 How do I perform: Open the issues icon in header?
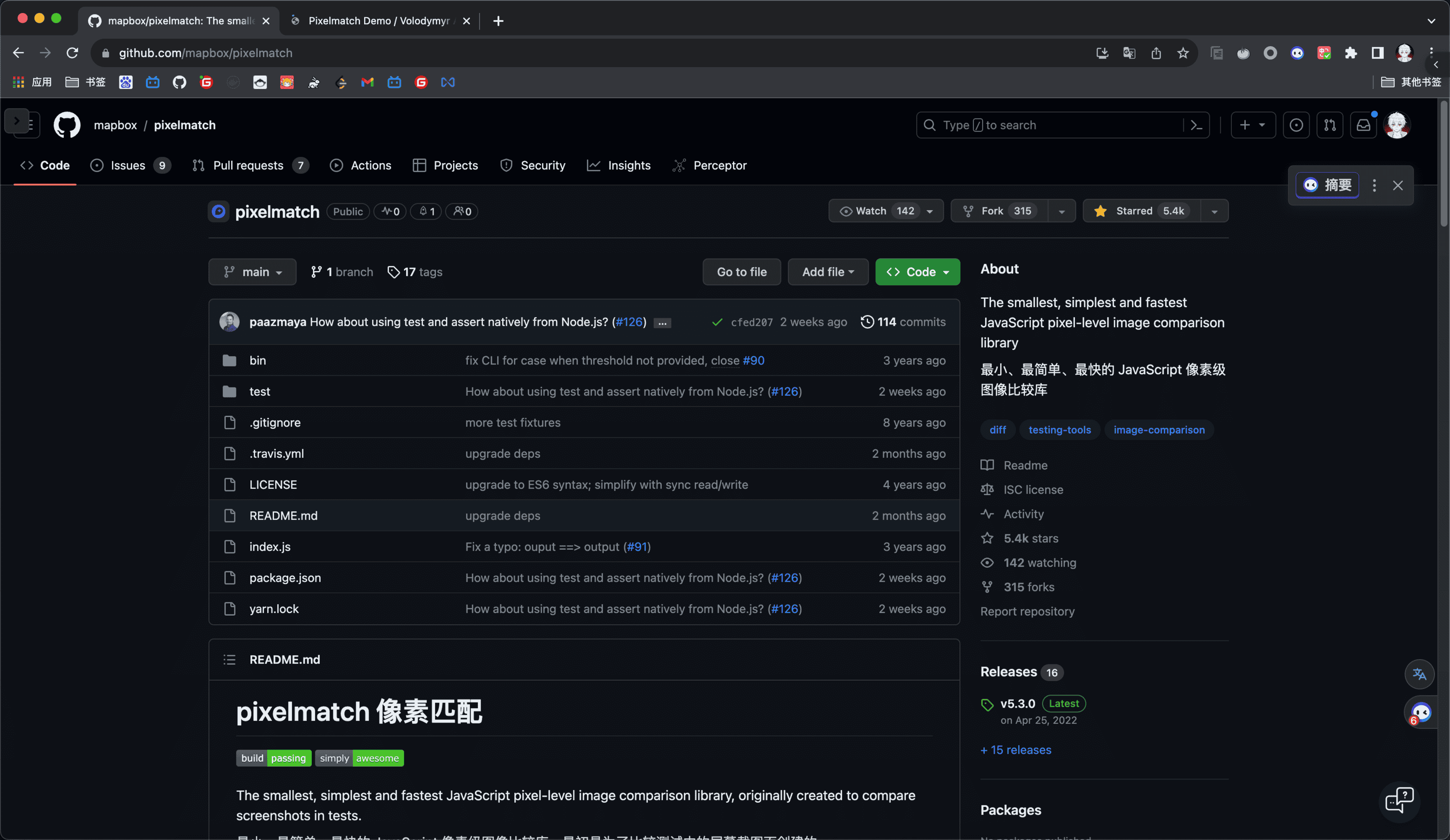(1296, 125)
